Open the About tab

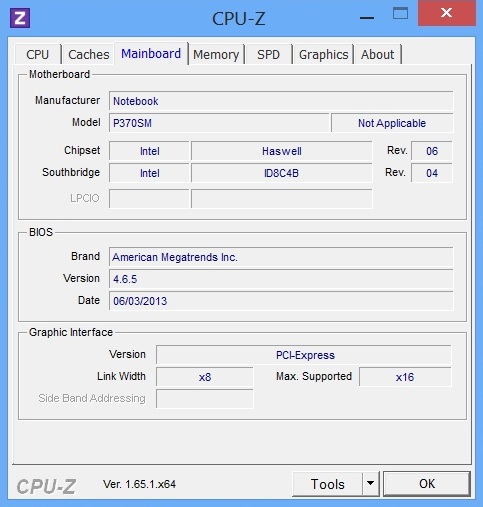[377, 54]
